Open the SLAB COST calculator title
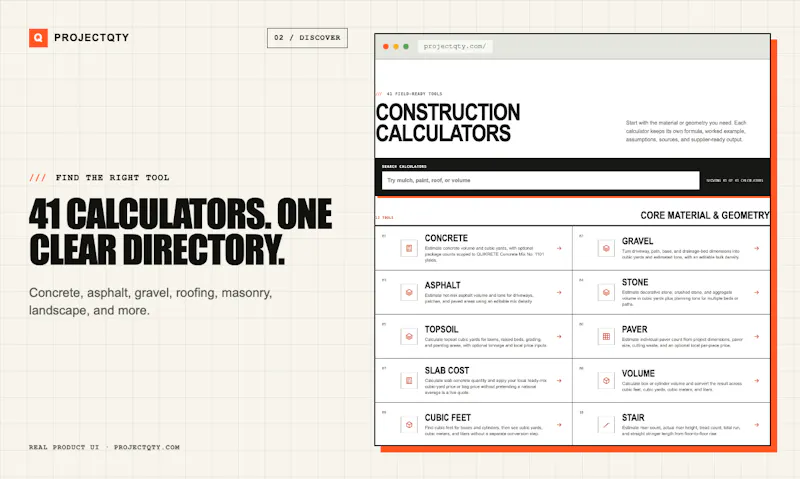The height and width of the screenshot is (479, 800). click(446, 370)
